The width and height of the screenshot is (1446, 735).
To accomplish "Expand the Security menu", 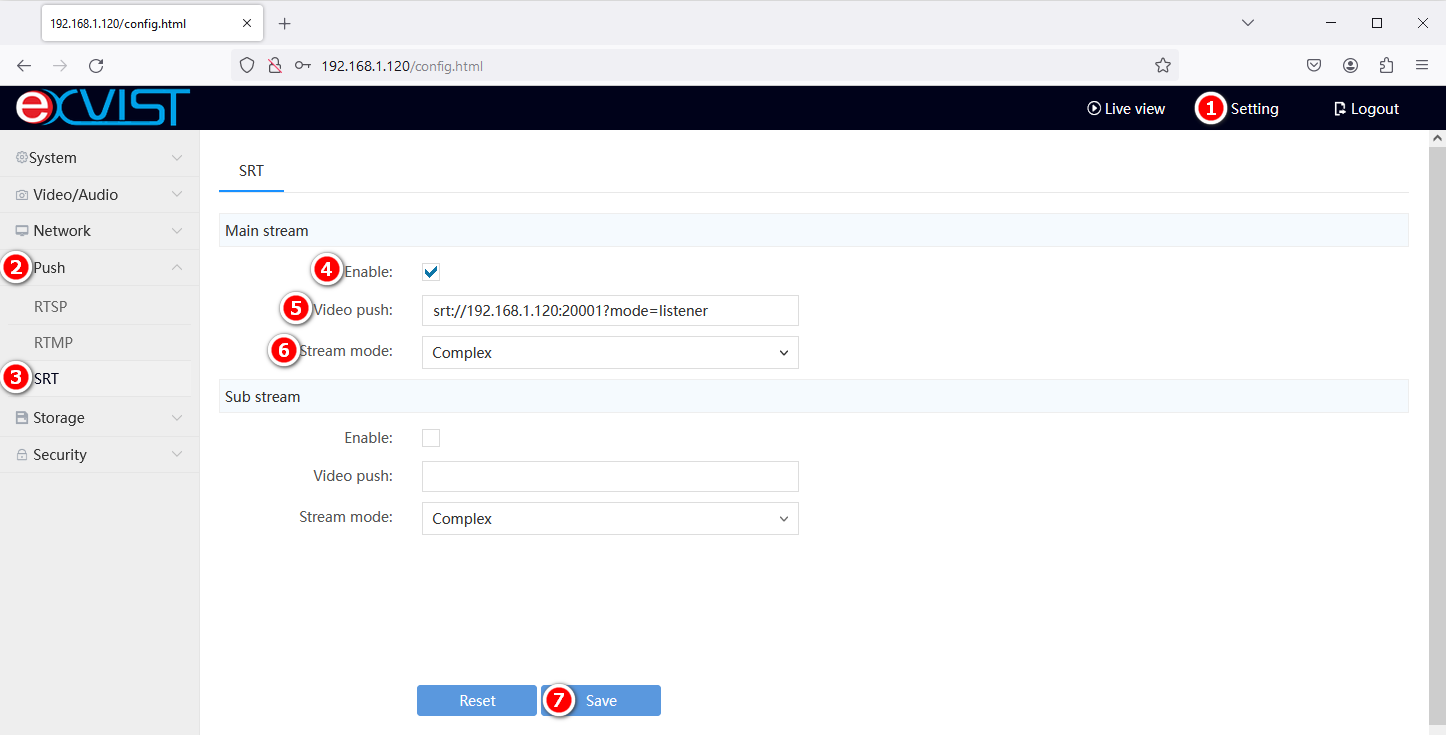I will point(100,455).
